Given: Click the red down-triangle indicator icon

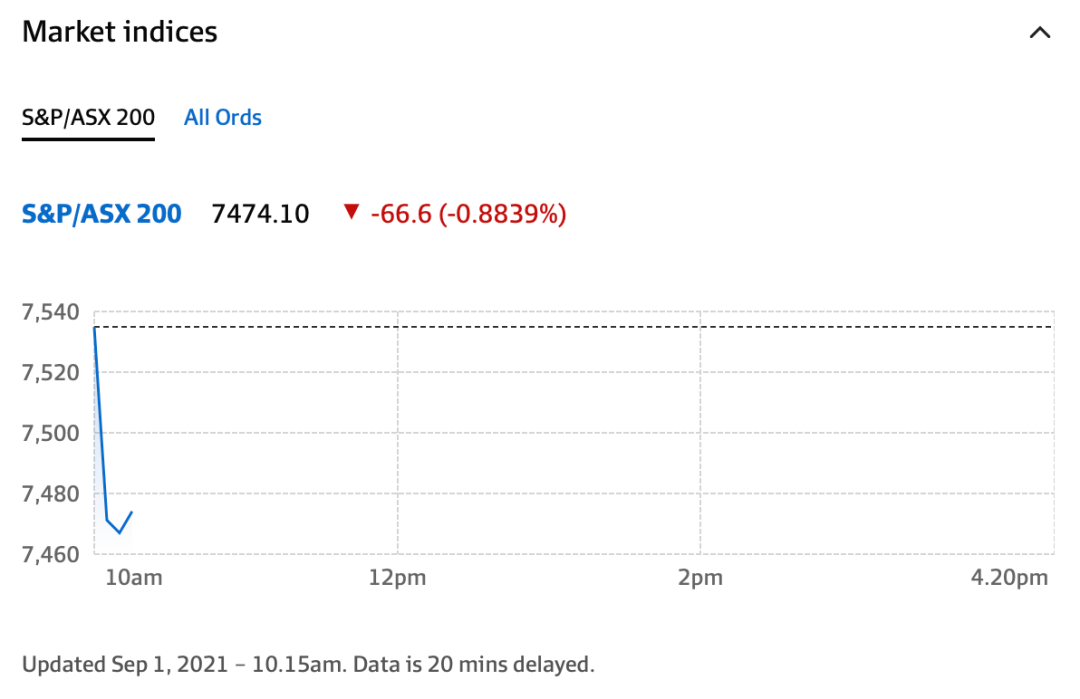Looking at the screenshot, I should (350, 212).
